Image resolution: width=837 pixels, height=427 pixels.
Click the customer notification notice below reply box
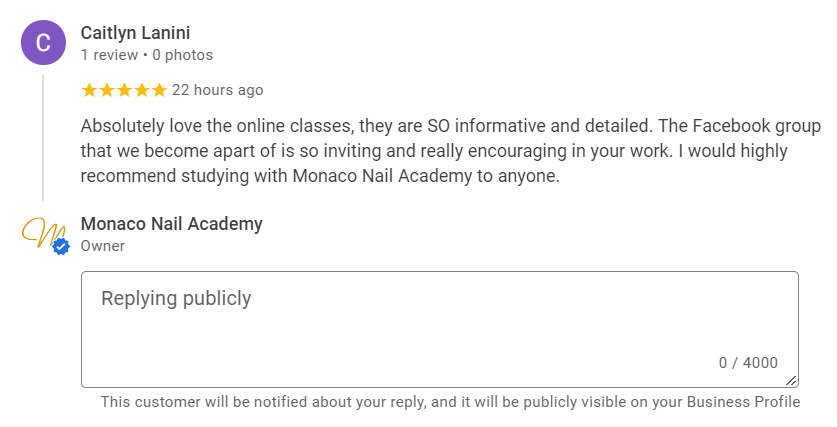click(x=450, y=402)
